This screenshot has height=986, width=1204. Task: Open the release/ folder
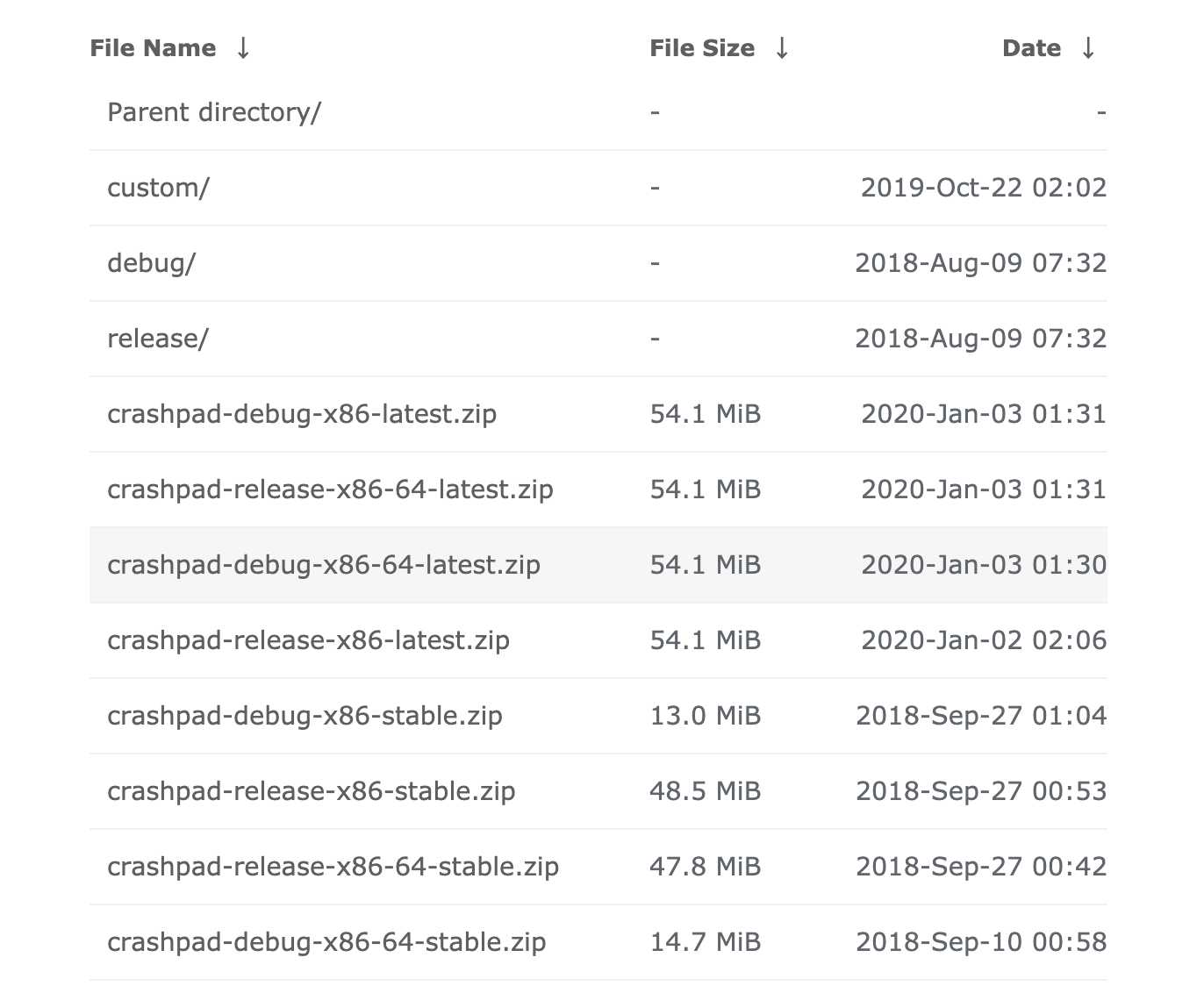click(x=158, y=339)
